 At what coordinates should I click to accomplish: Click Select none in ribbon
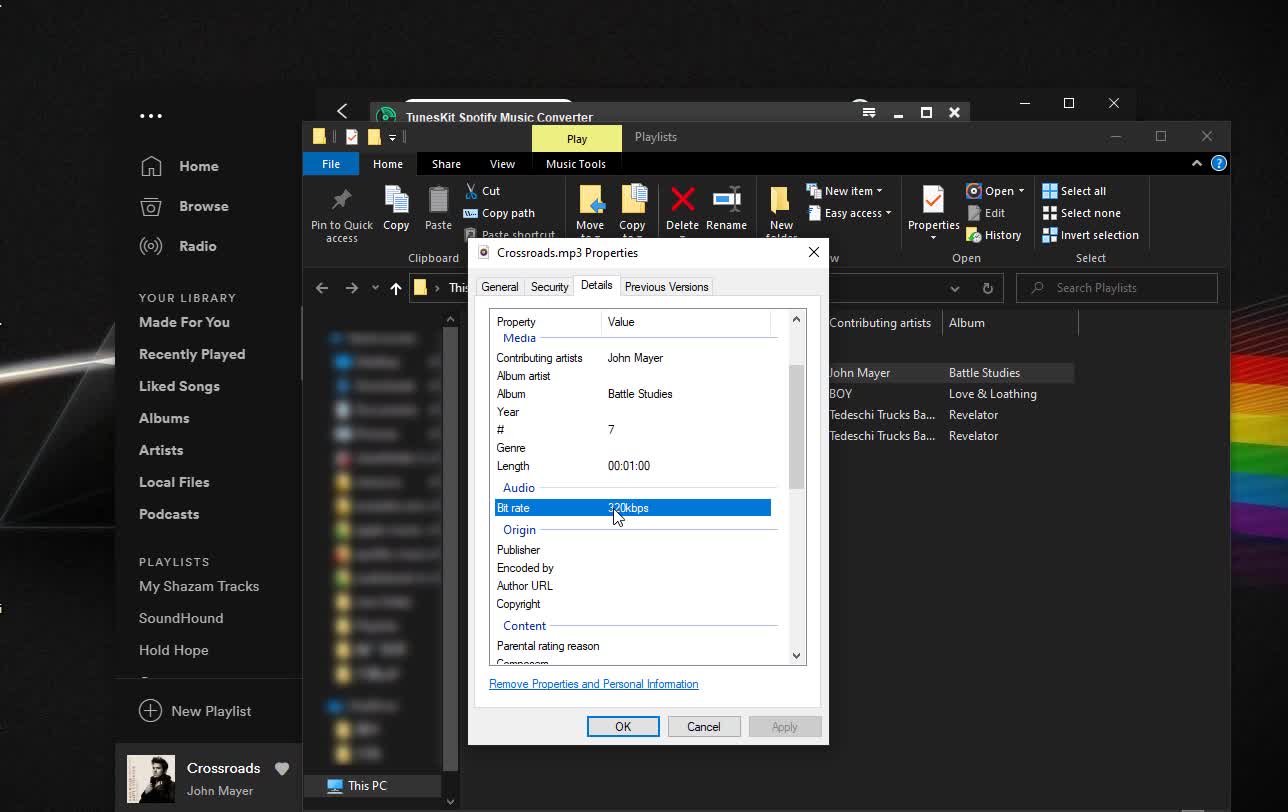coord(1081,213)
